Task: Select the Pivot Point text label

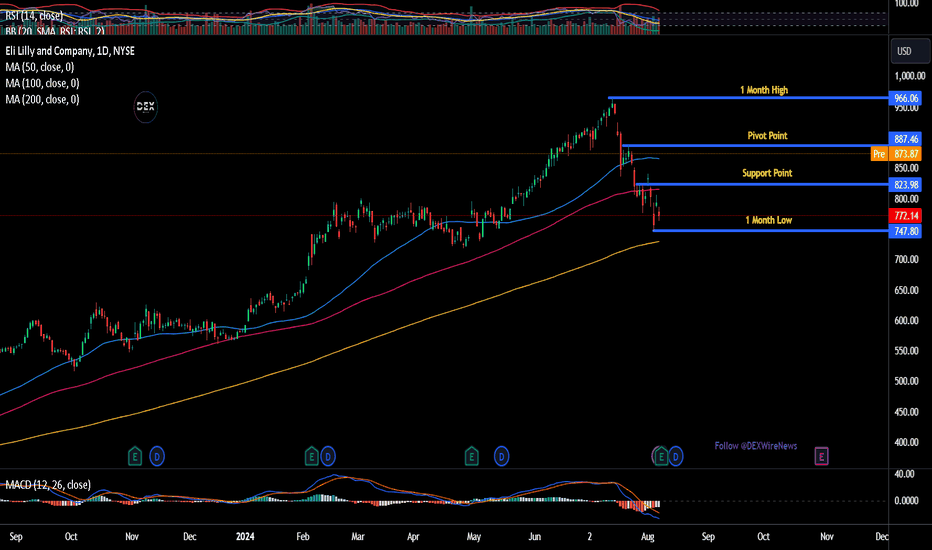Action: (x=767, y=136)
